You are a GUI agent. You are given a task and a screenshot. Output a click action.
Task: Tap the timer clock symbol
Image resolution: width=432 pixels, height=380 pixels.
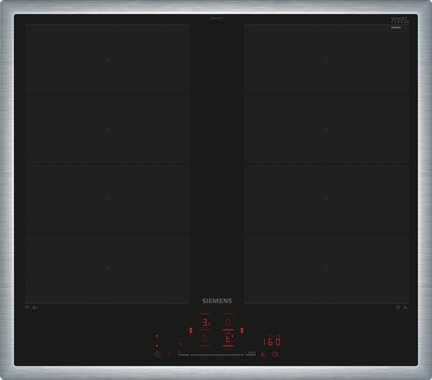click(x=276, y=355)
